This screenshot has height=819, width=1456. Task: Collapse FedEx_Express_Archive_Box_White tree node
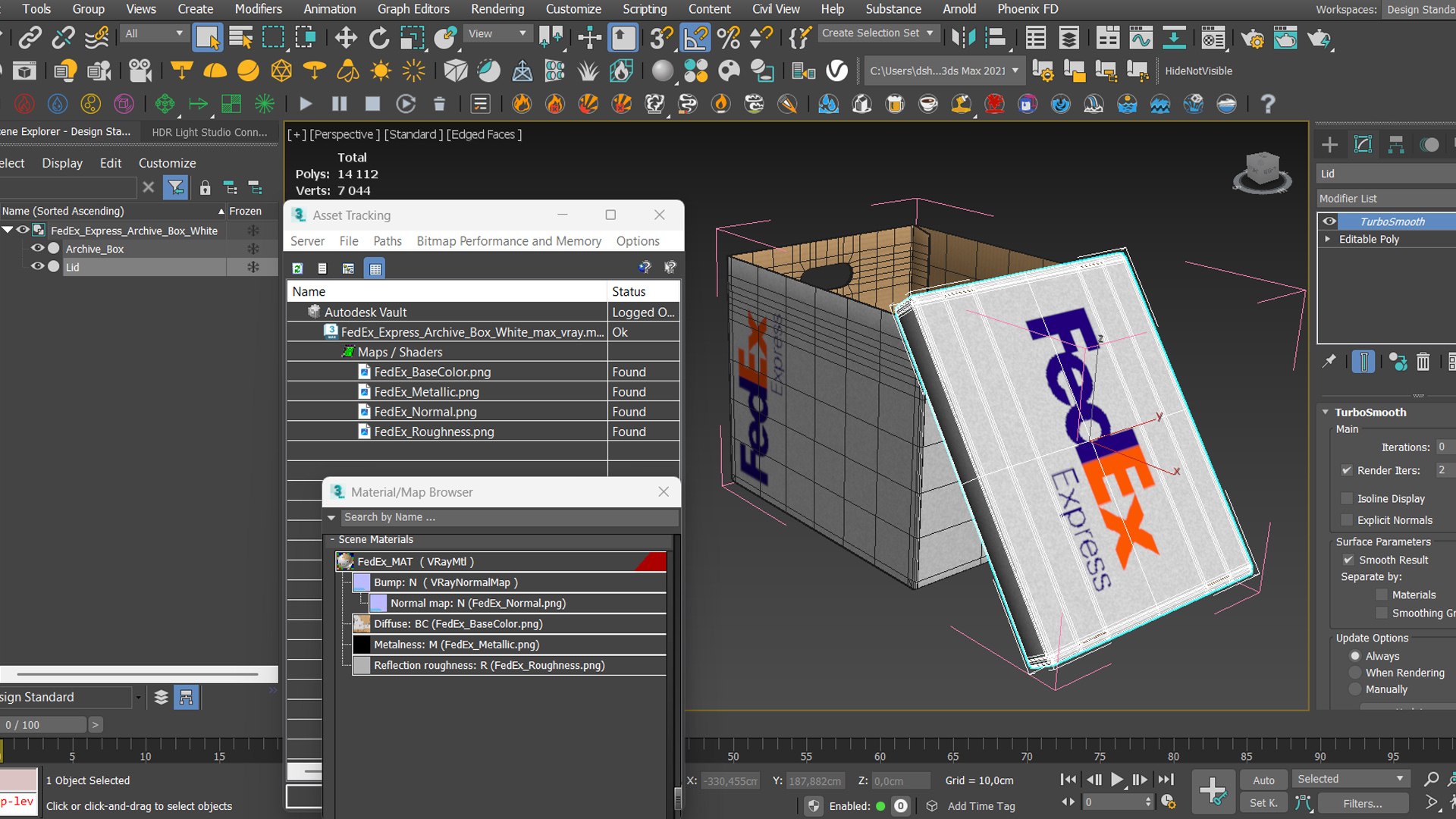(x=8, y=230)
